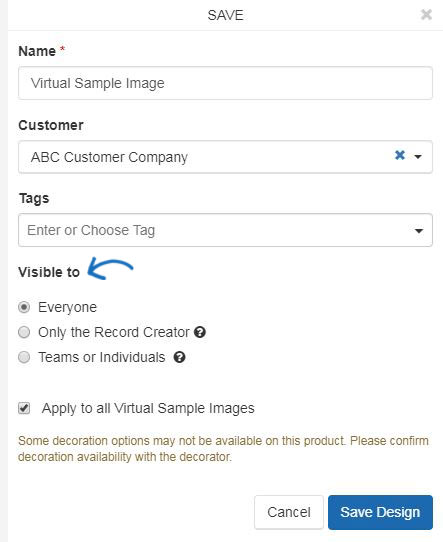Open the Tags dropdown arrow
This screenshot has width=443, height=542.
[419, 231]
